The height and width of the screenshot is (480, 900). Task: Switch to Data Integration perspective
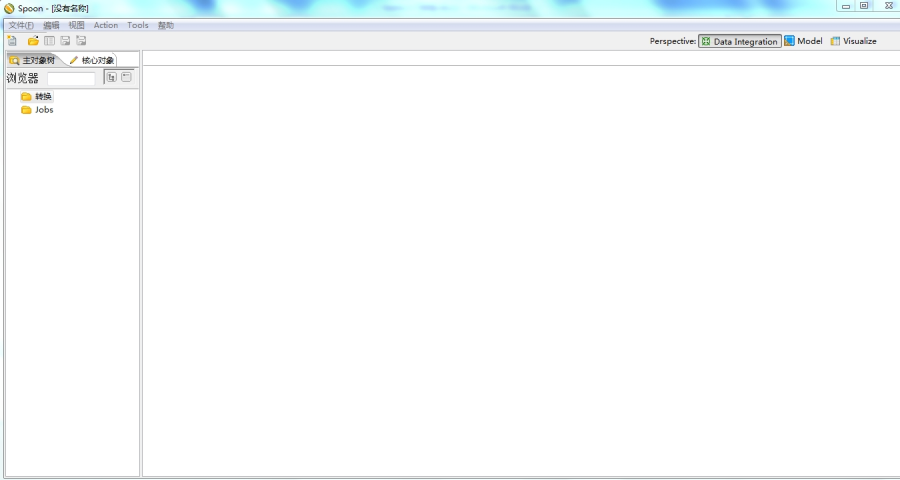coord(739,41)
